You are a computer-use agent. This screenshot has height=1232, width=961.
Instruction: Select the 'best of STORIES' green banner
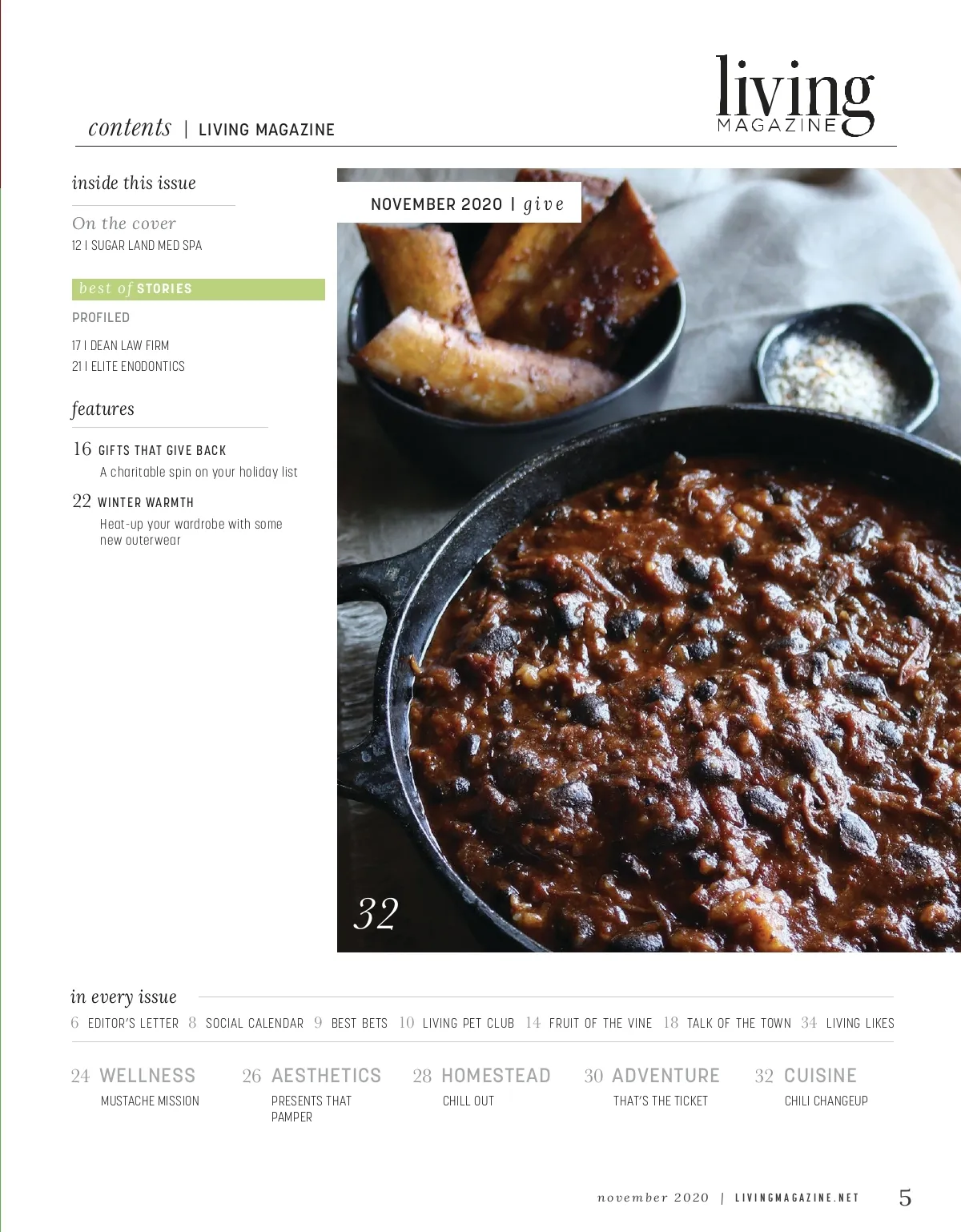[199, 289]
